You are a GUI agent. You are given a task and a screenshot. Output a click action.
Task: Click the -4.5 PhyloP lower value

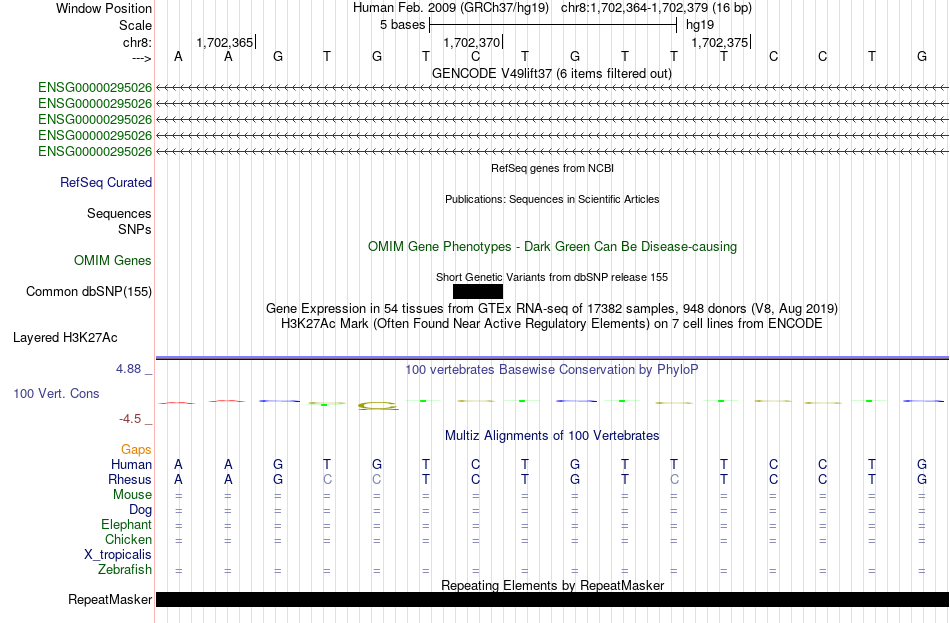pos(132,419)
